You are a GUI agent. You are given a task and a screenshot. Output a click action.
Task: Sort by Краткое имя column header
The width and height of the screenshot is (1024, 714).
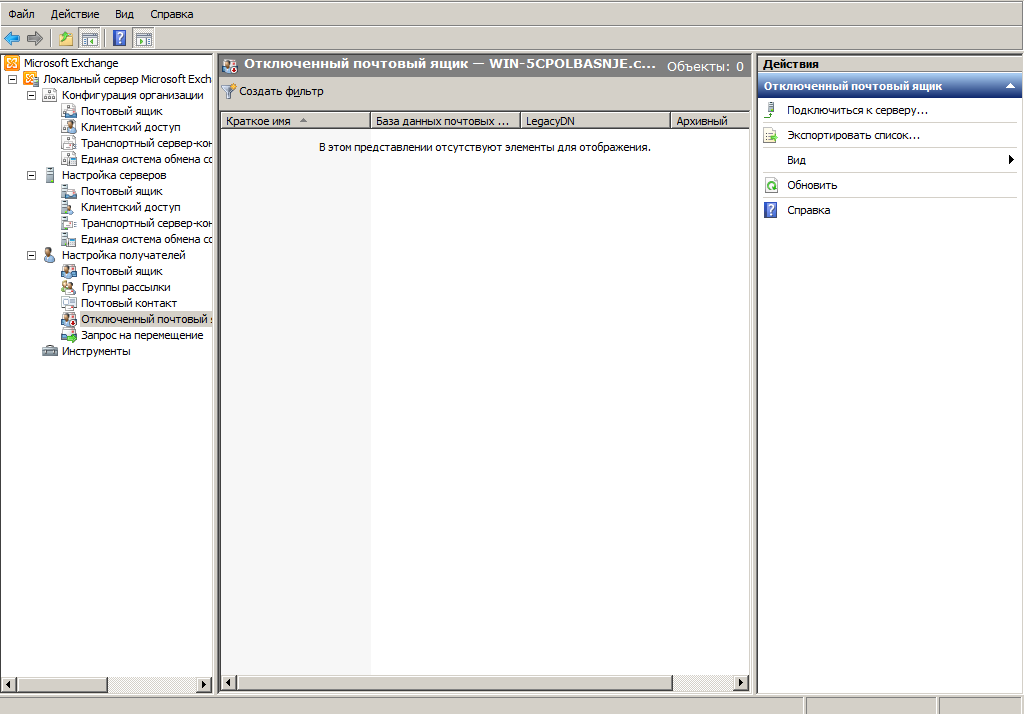(296, 121)
